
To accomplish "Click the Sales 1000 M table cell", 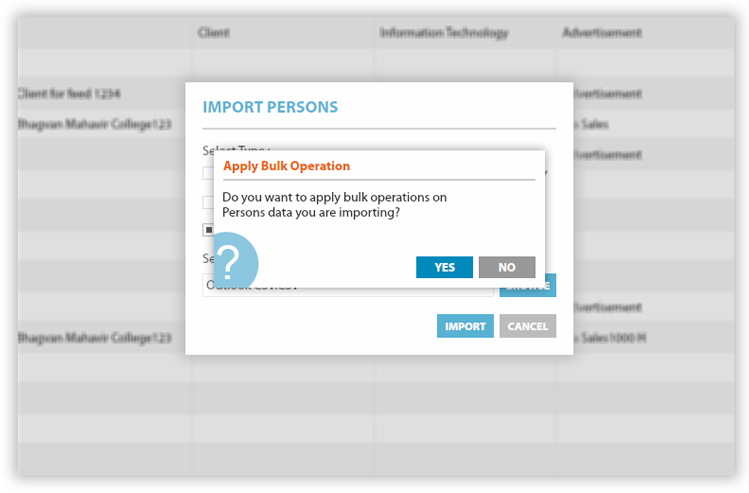I will click(610, 338).
